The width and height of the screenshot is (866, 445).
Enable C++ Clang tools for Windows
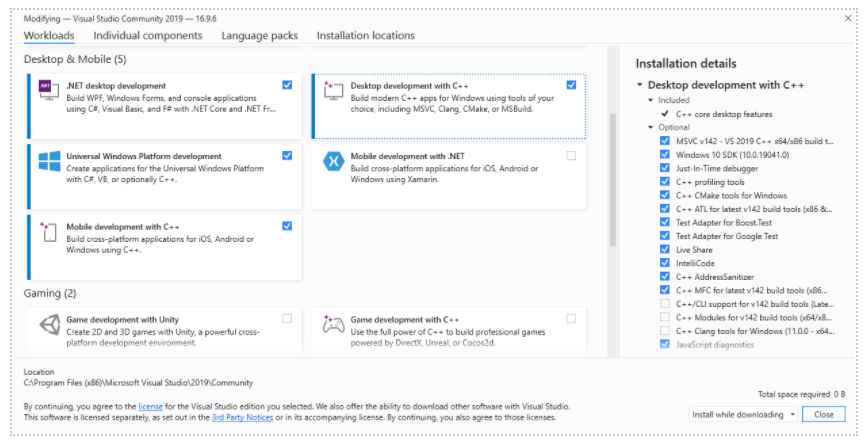coord(665,331)
